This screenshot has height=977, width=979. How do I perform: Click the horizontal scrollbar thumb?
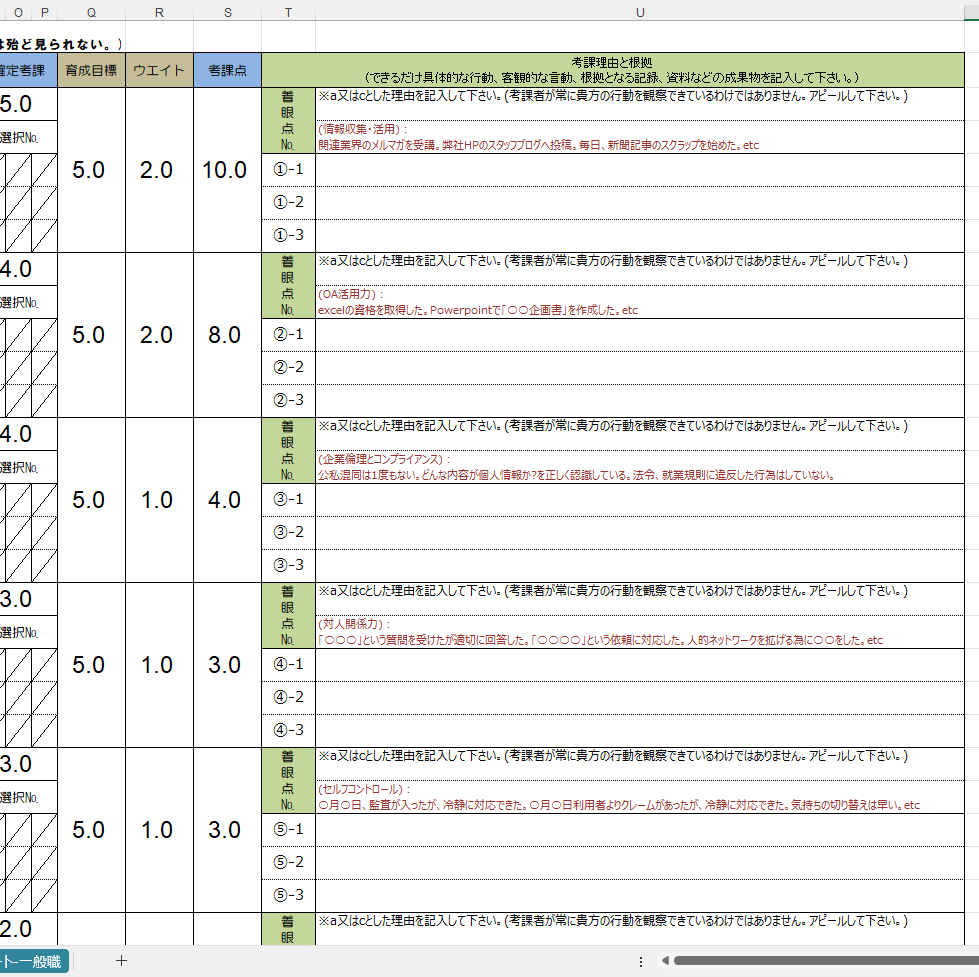point(826,961)
